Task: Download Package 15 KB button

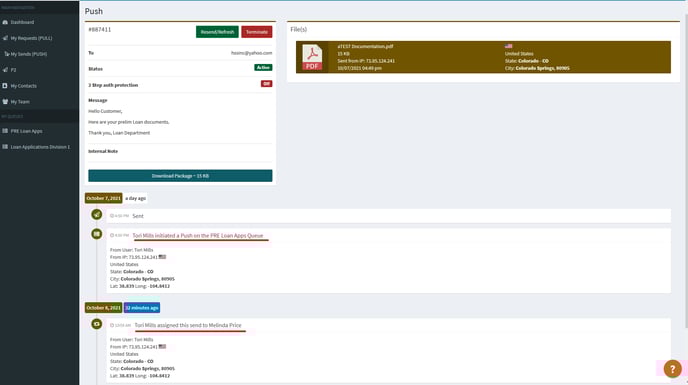Action: click(180, 176)
